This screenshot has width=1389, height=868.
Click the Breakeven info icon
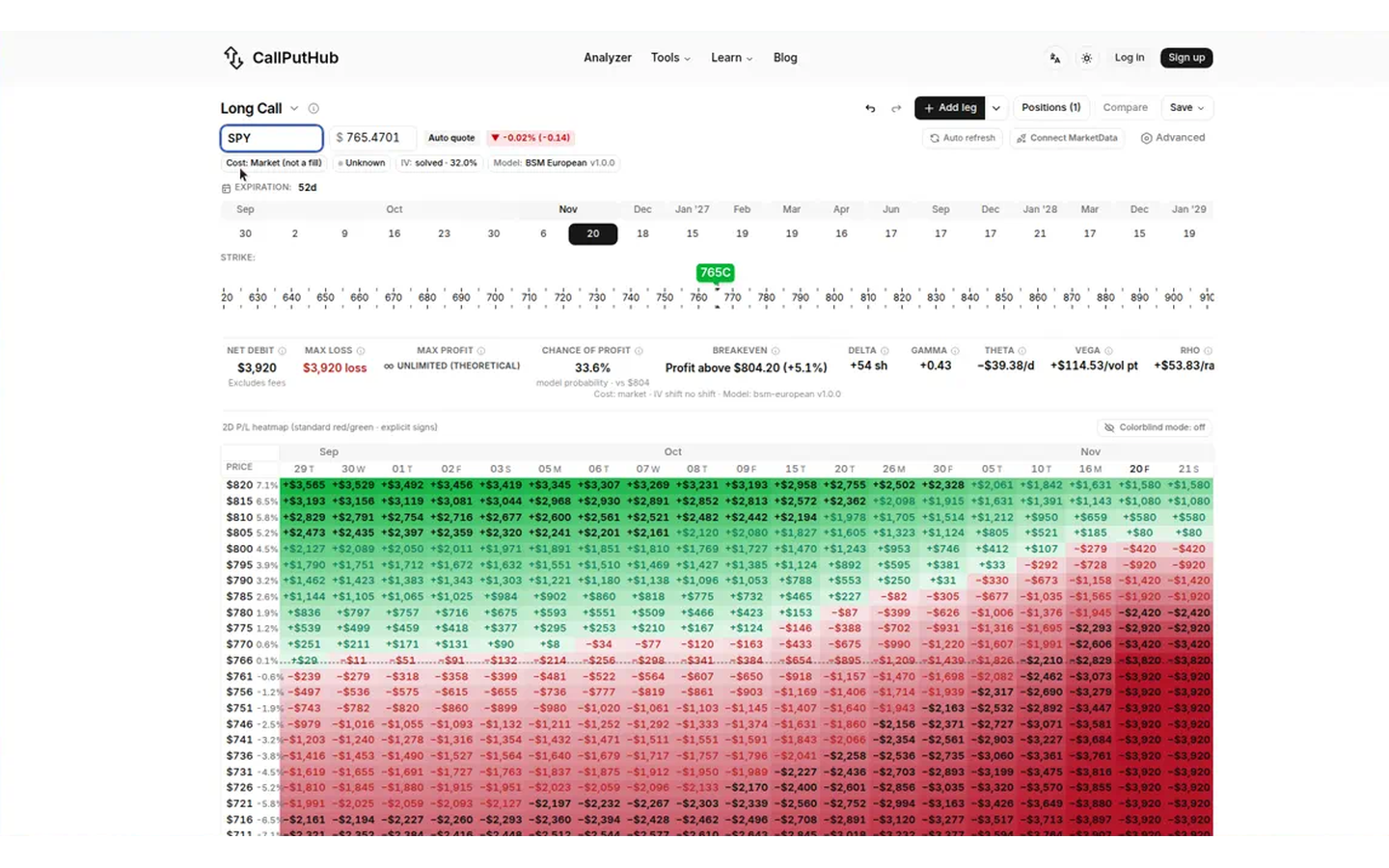tap(776, 351)
